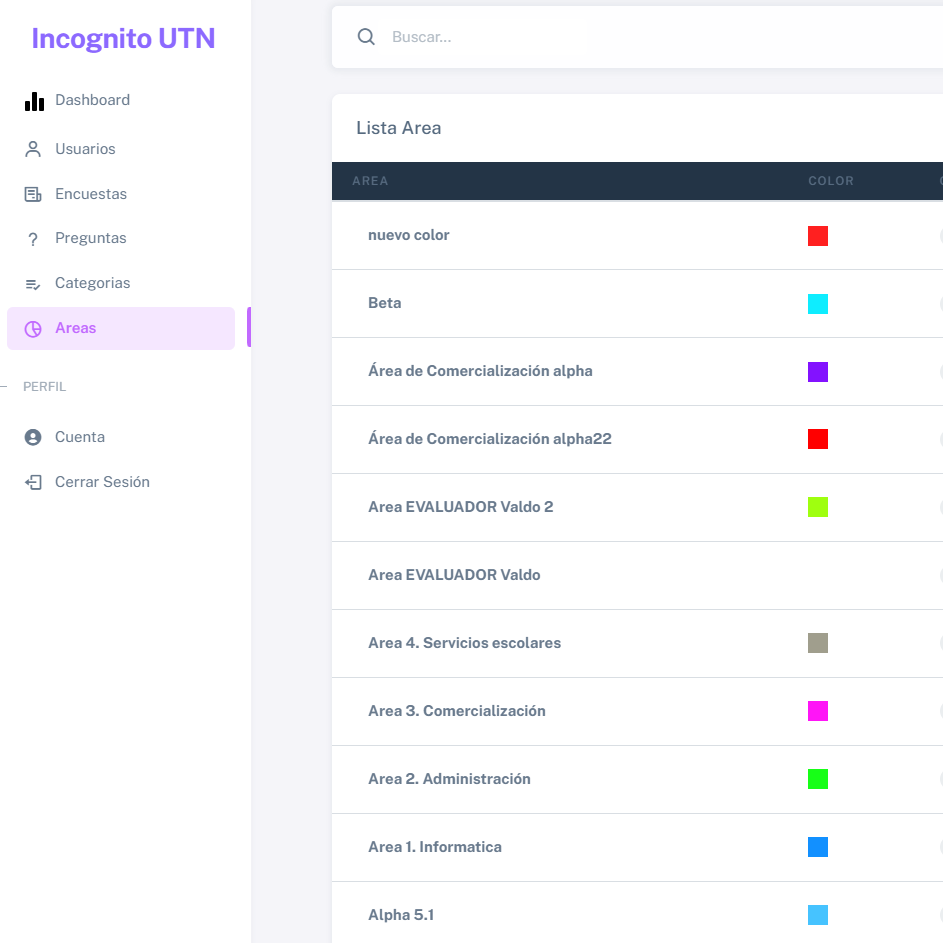Click the cyan swatch in Beta row
The image size is (943, 943).
click(x=818, y=304)
